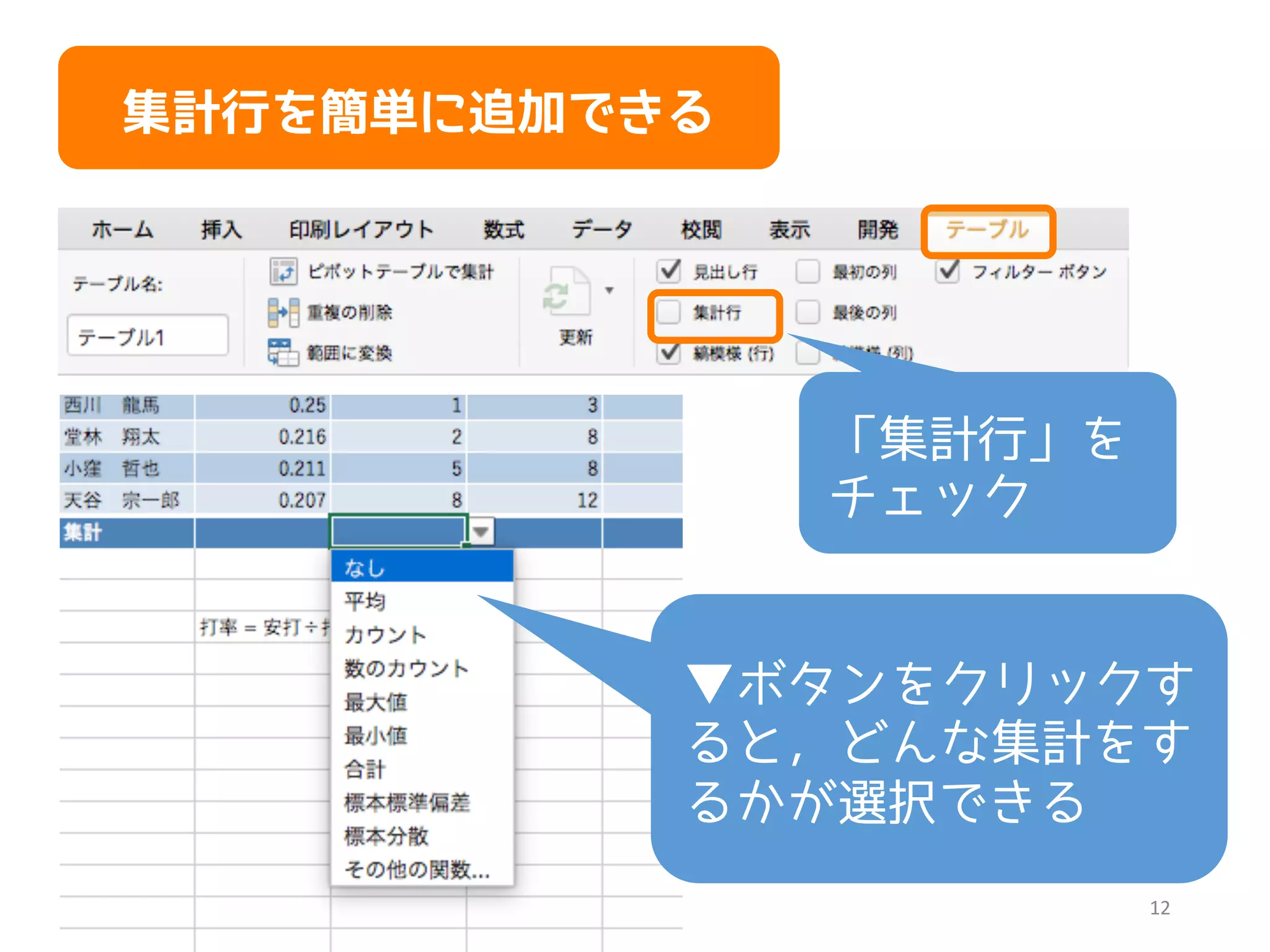Open the total row dropdown arrow

481,532
